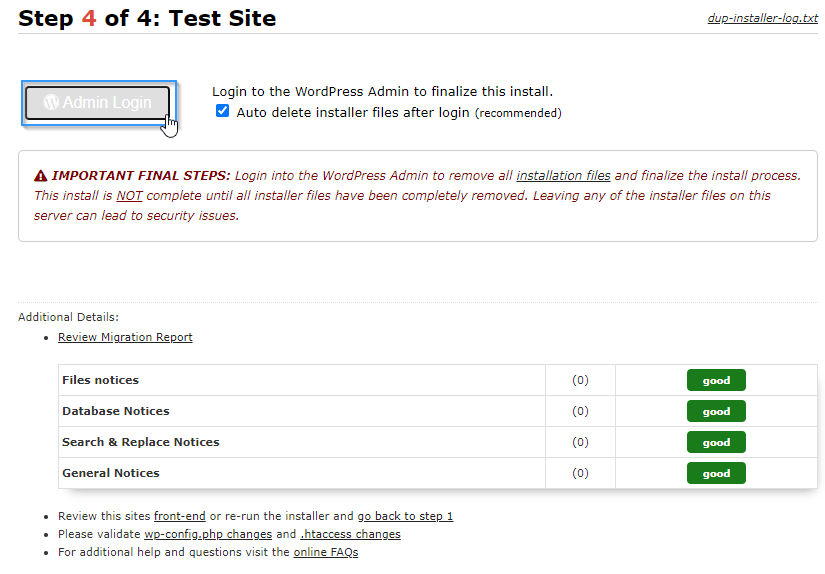Click the good badge for Database Notices

tap(716, 411)
